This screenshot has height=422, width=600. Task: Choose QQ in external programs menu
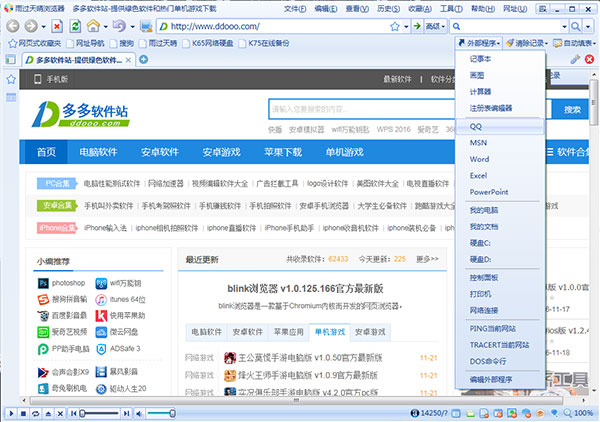(x=500, y=127)
